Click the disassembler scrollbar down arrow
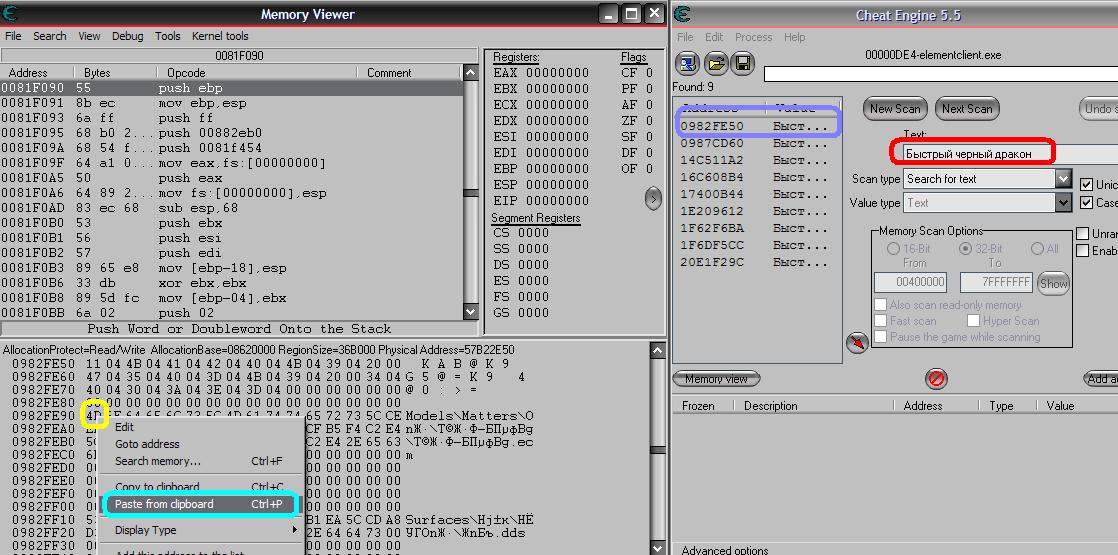 coord(470,311)
